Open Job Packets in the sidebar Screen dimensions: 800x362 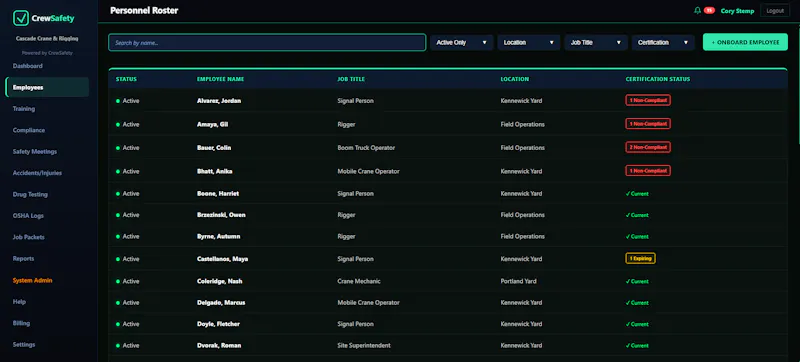[29, 237]
